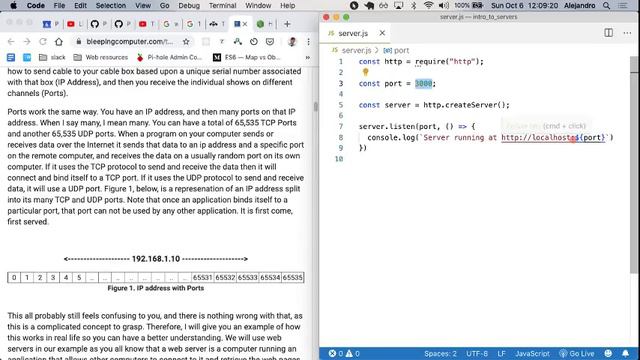Screen dimensions: 640x360
Task: Click the Split Editor icon in VS Code
Action: click(609, 33)
